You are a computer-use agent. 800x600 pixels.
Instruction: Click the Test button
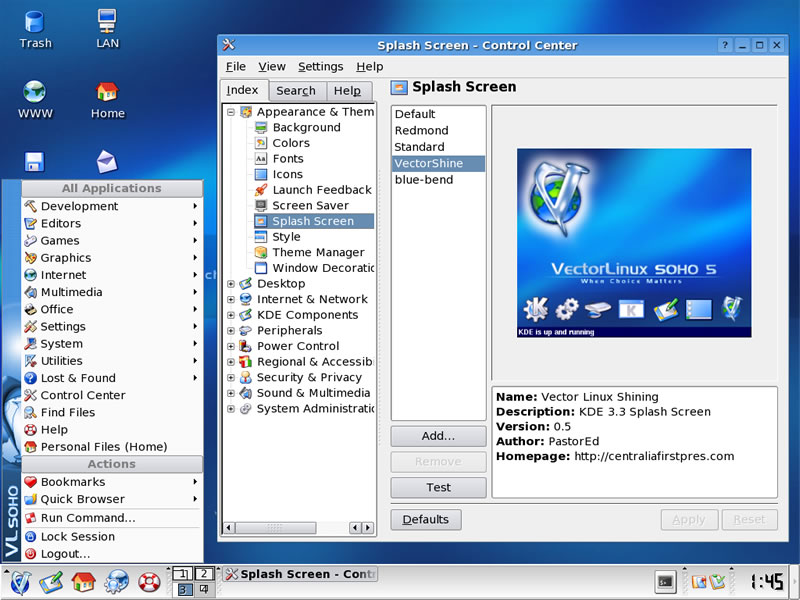coord(438,487)
